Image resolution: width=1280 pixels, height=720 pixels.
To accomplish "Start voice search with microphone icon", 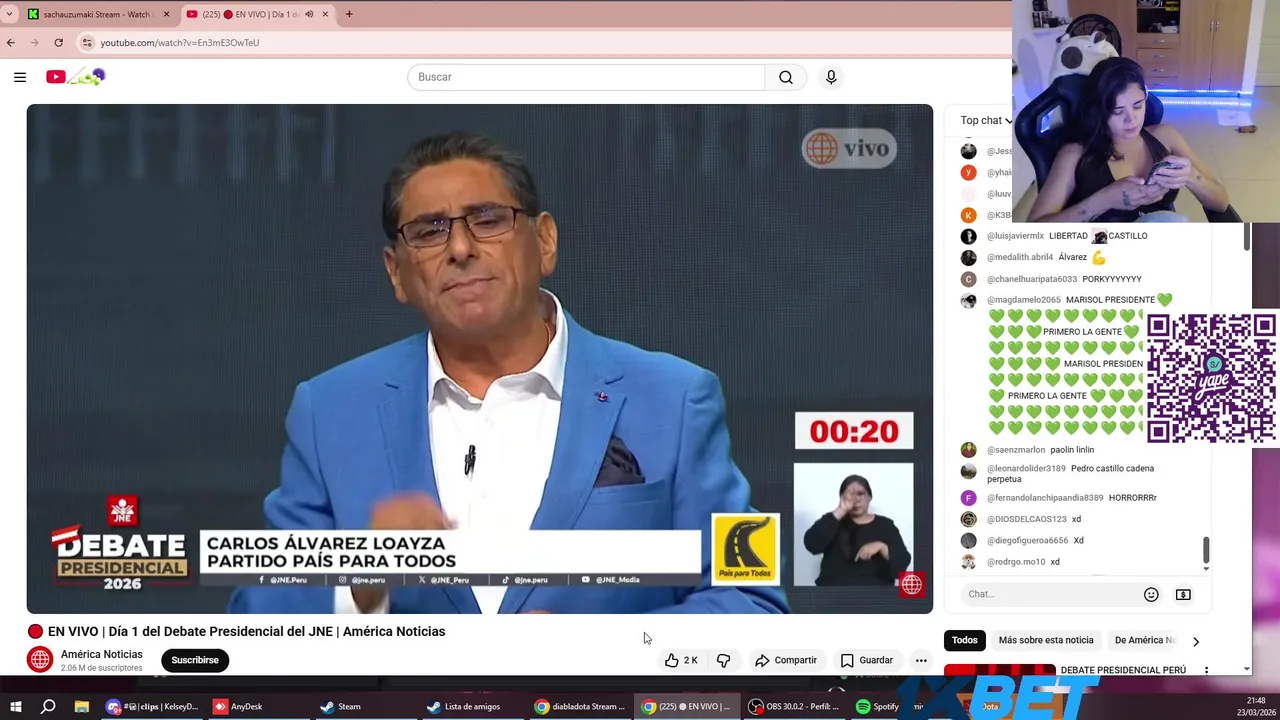I will pos(831,77).
